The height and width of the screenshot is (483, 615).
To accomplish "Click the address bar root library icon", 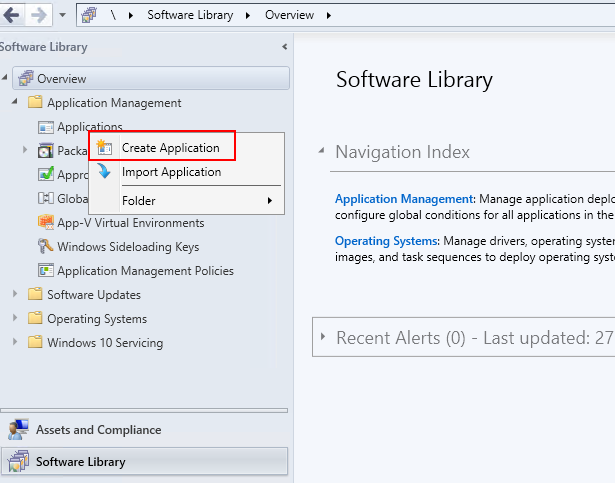I will (x=89, y=15).
